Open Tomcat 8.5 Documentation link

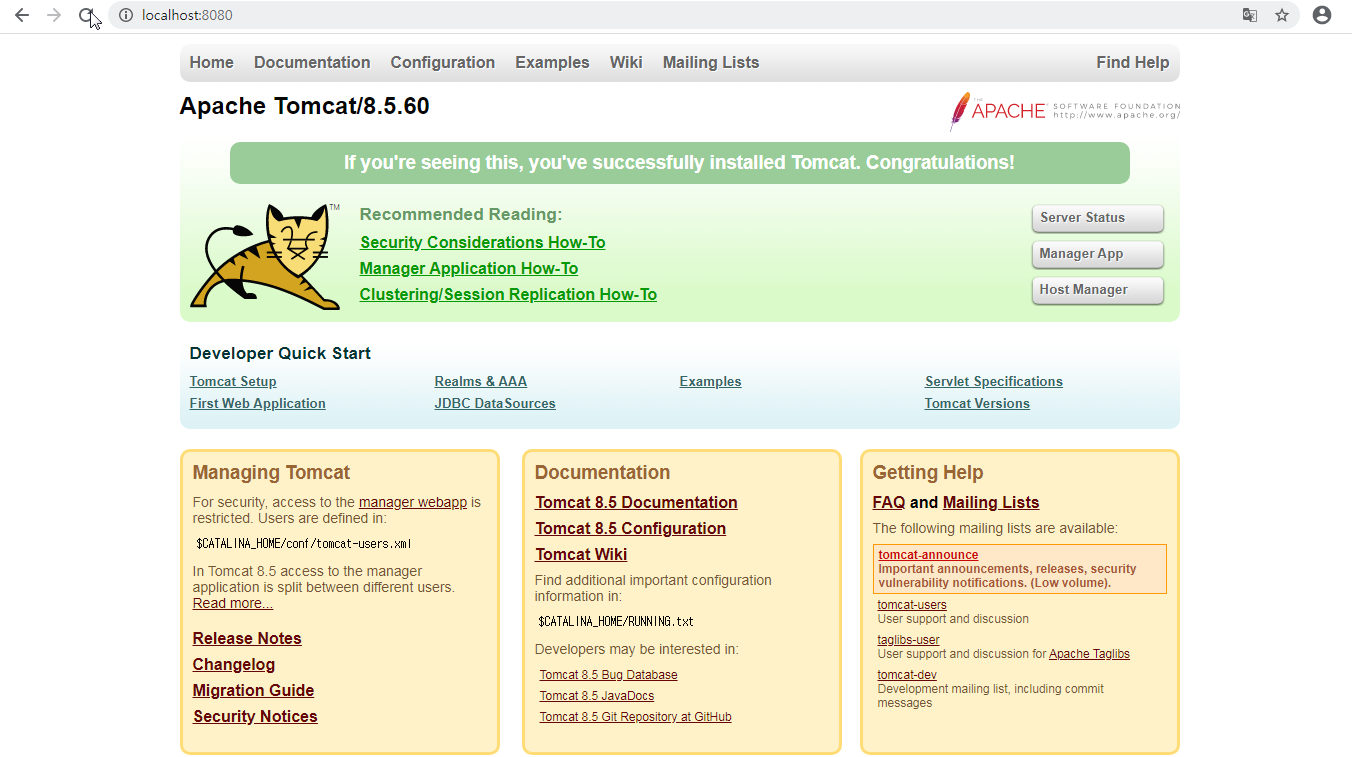pyautogui.click(x=636, y=502)
